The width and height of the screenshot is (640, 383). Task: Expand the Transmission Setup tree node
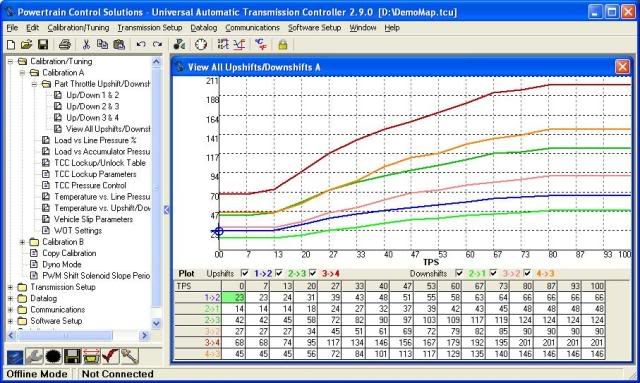point(11,287)
